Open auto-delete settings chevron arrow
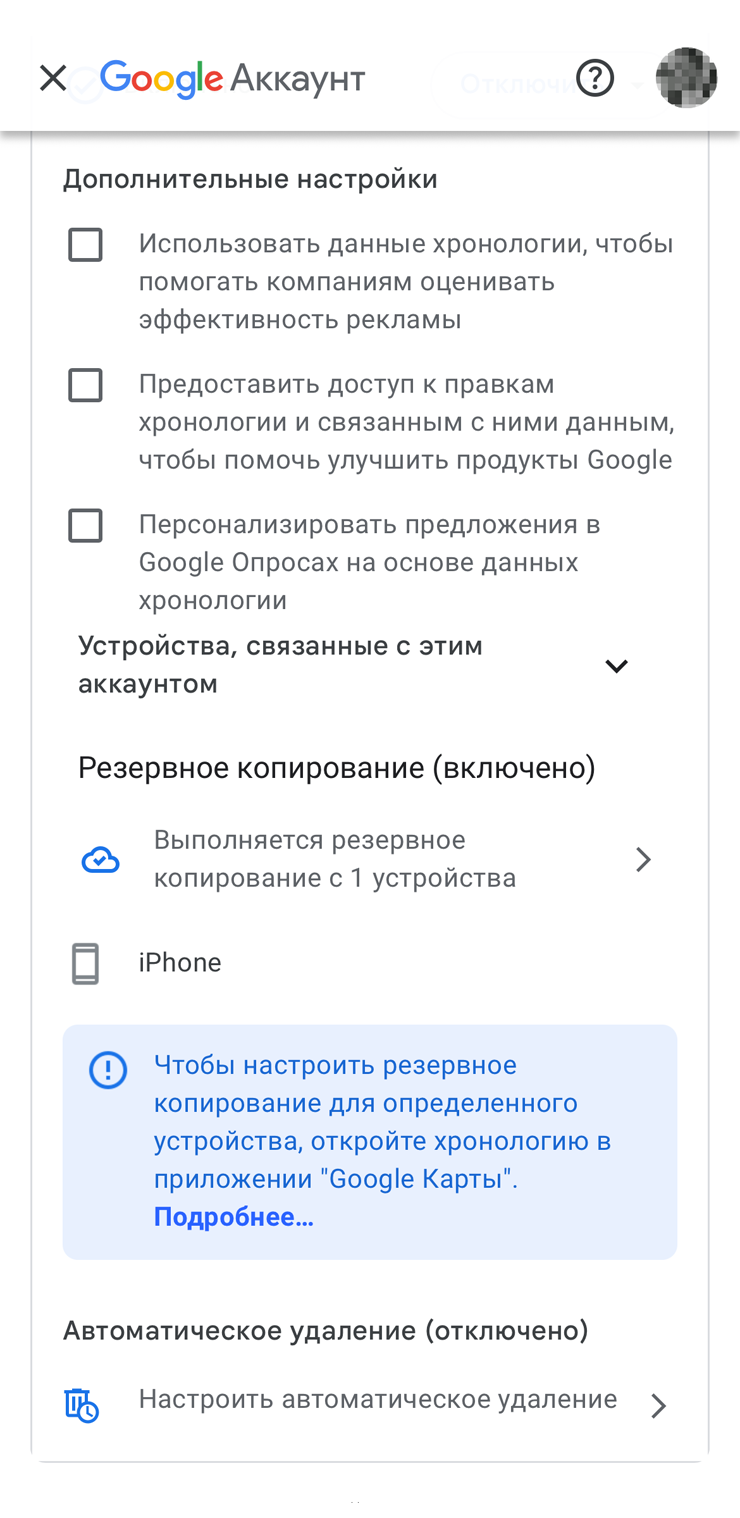740x1518 pixels. tap(657, 1406)
